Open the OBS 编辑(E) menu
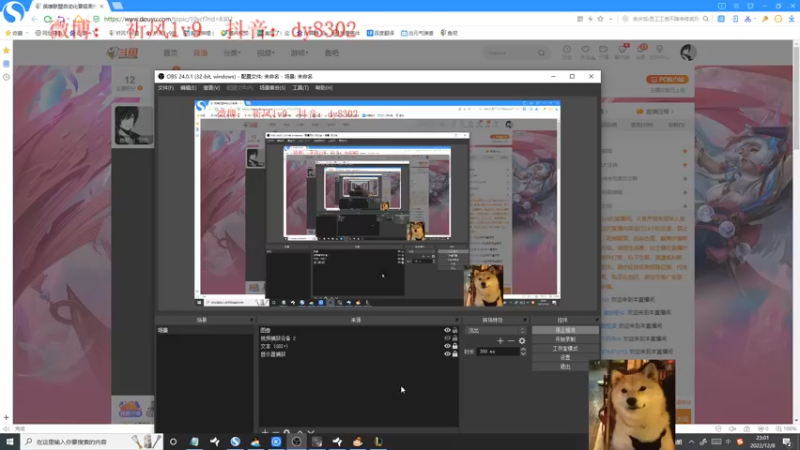 point(188,88)
